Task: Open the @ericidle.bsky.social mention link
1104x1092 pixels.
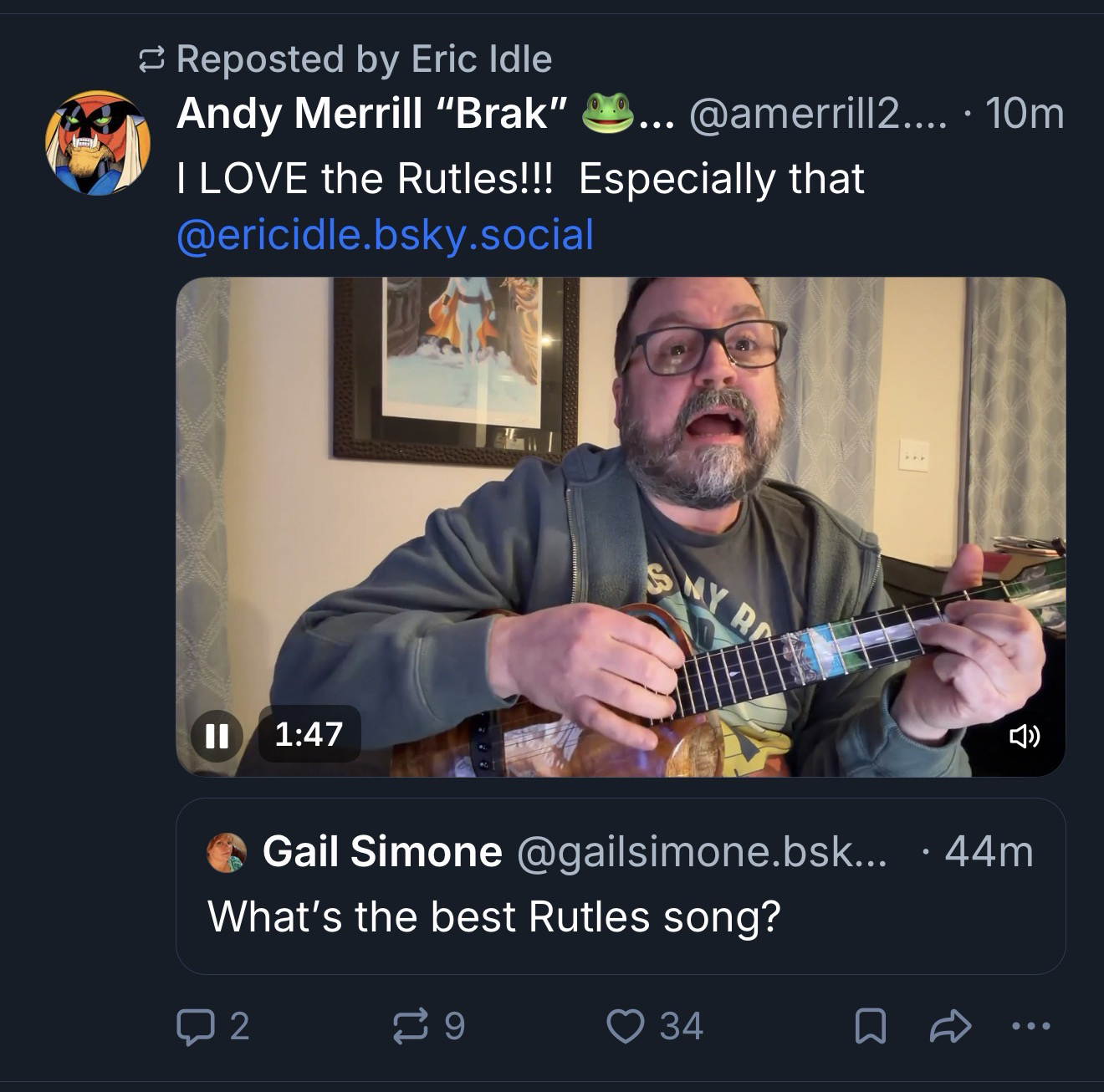Action: [385, 235]
